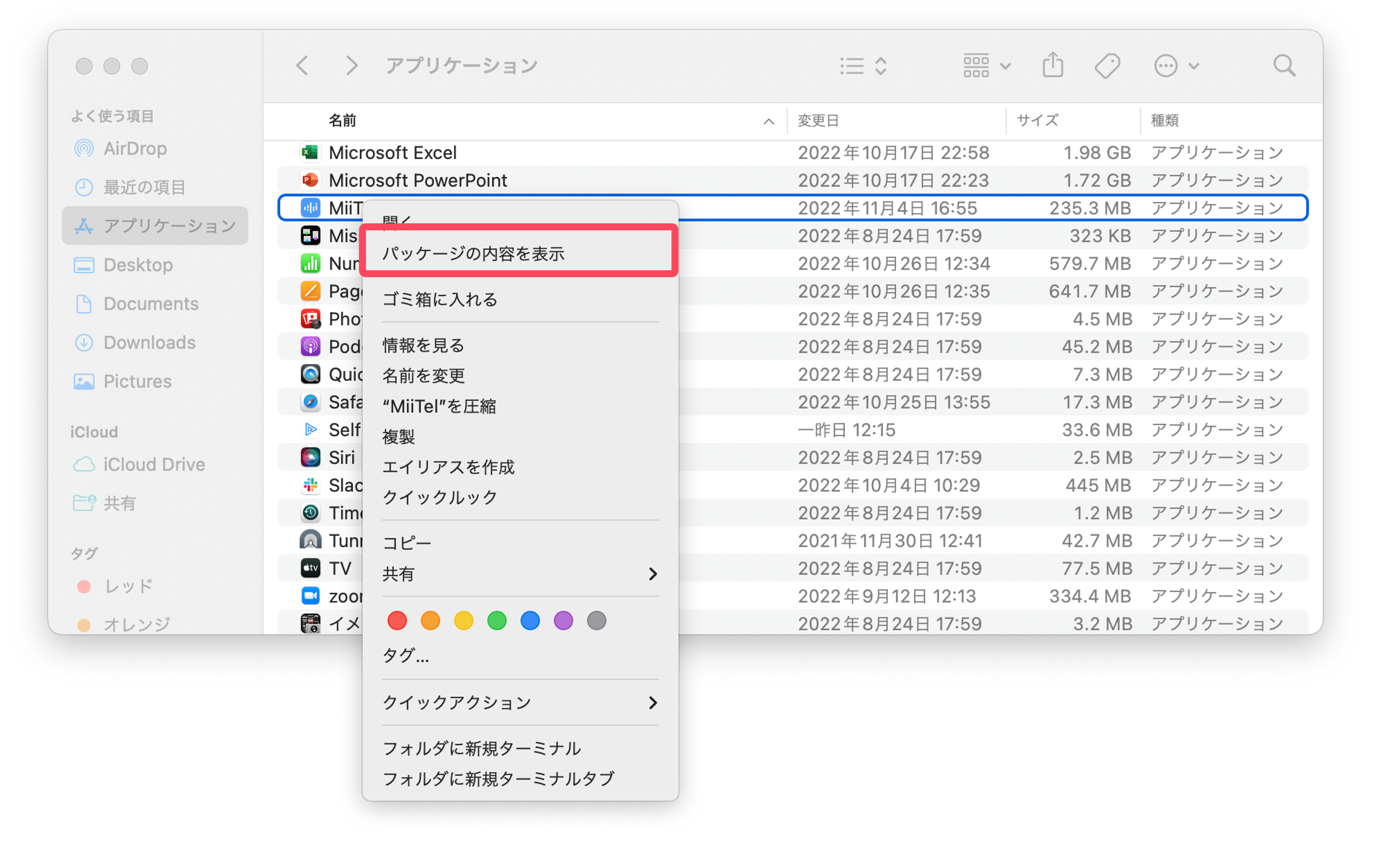Open 最近の項目 in the sidebar
1400x859 pixels.
(x=155, y=187)
